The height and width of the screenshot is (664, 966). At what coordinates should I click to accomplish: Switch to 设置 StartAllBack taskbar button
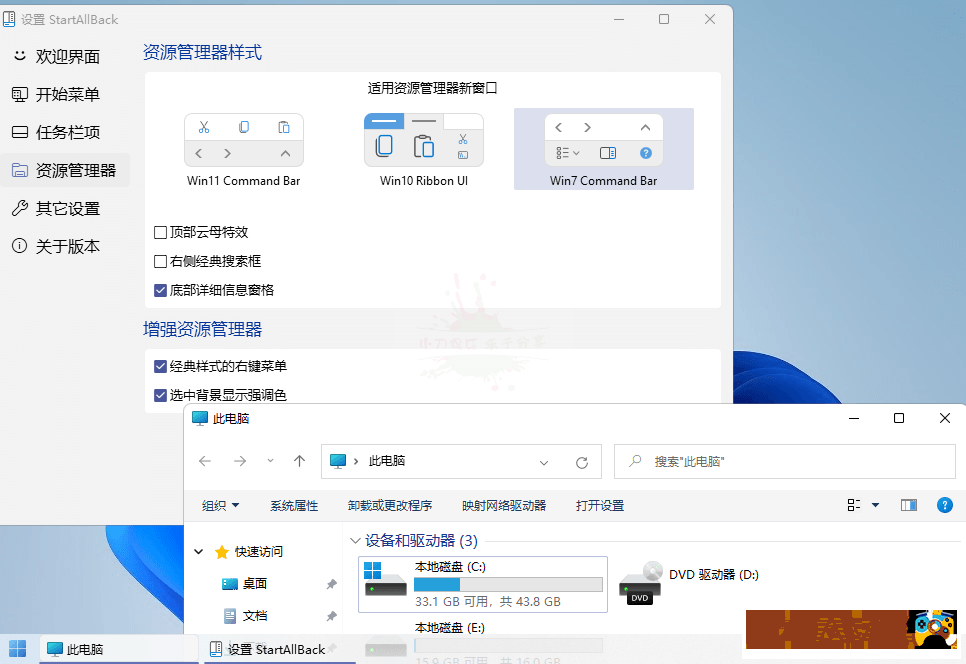[280, 649]
